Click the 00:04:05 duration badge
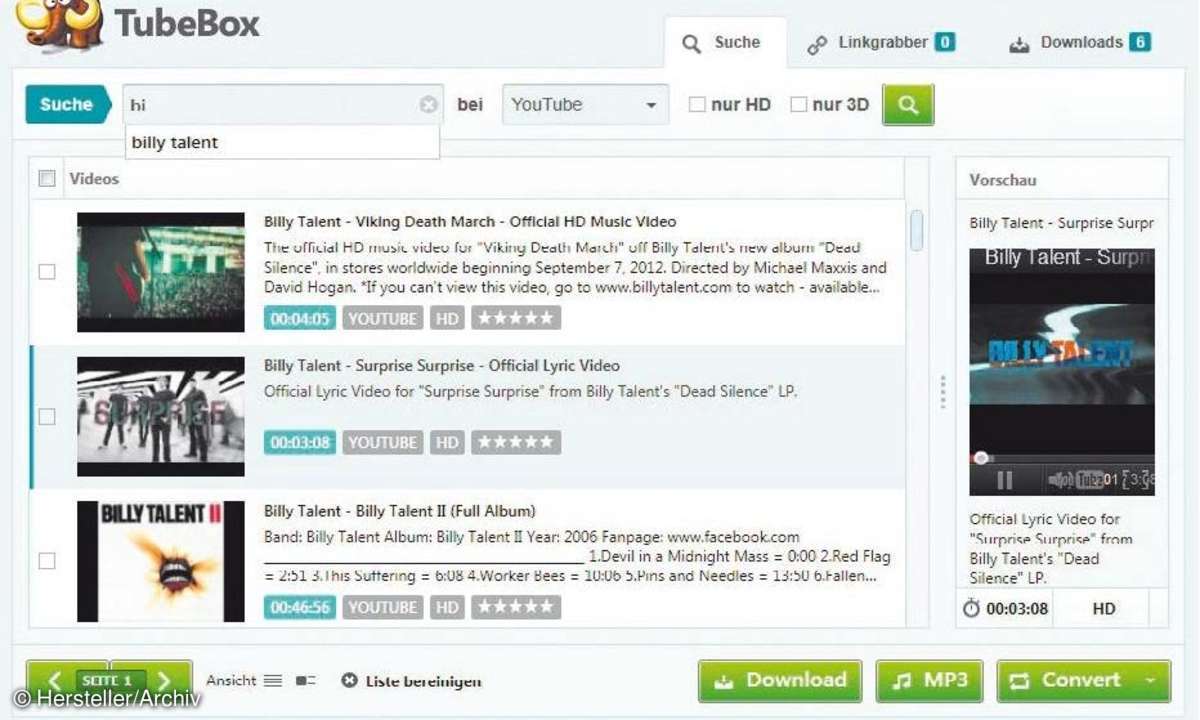The width and height of the screenshot is (1200, 720). [x=300, y=318]
